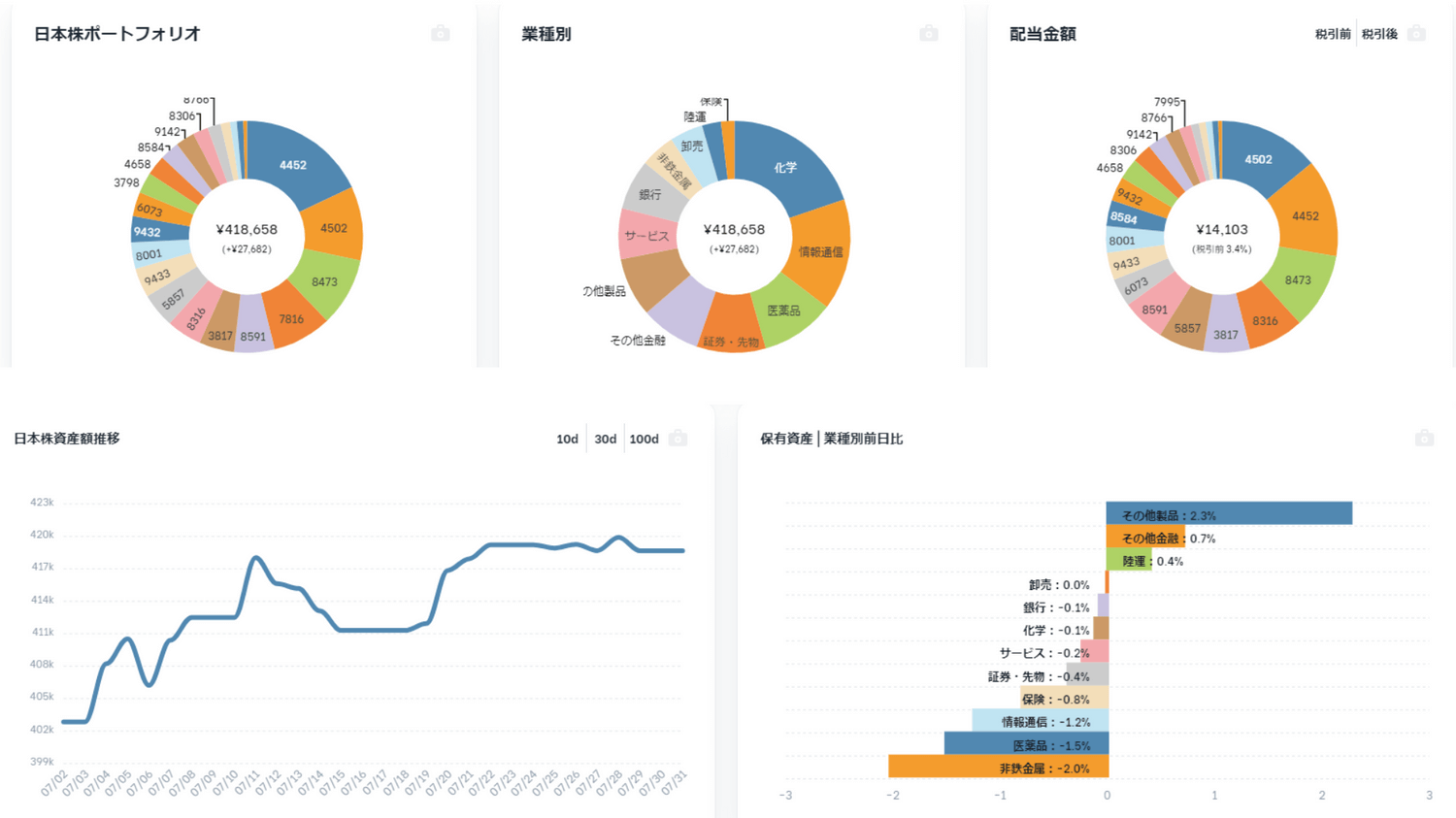Viewport: 1456px width, 818px height.
Task: Click the 保険 -0.8% bar
Action: 1064,698
